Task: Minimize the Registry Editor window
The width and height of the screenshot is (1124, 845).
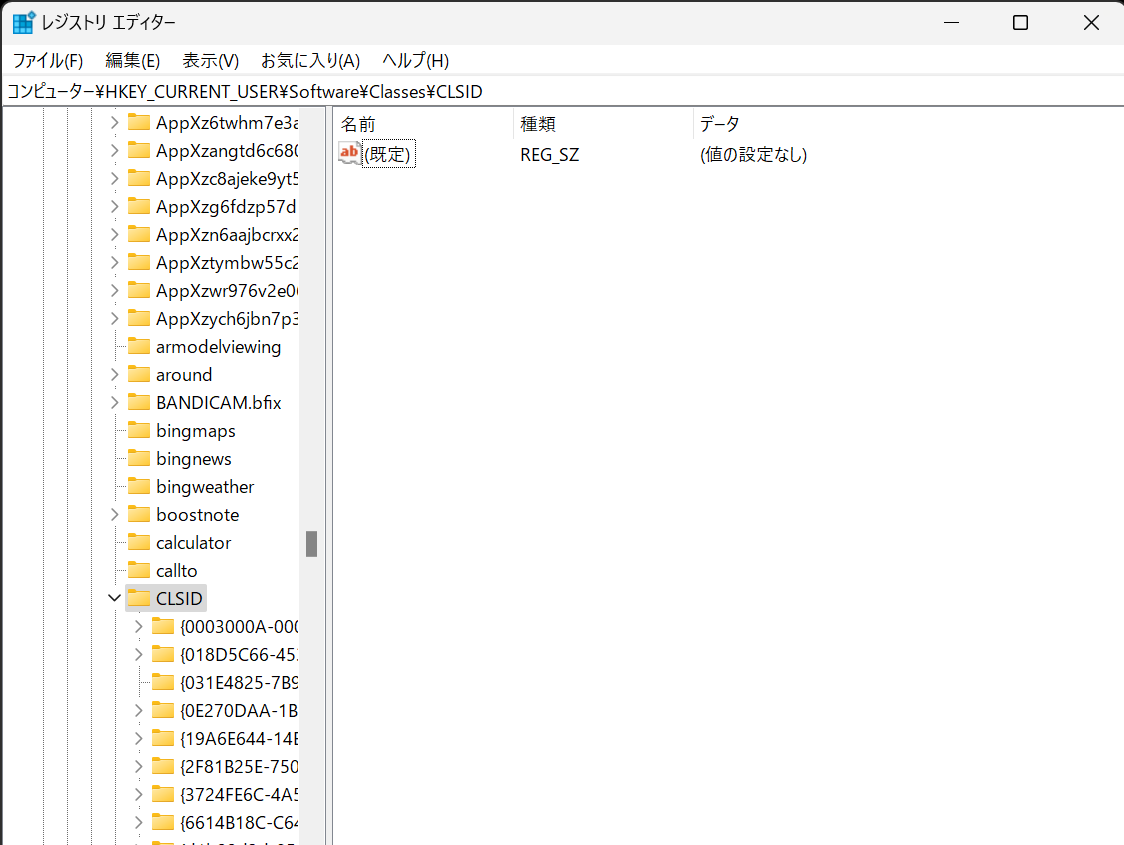Action: pos(951,23)
